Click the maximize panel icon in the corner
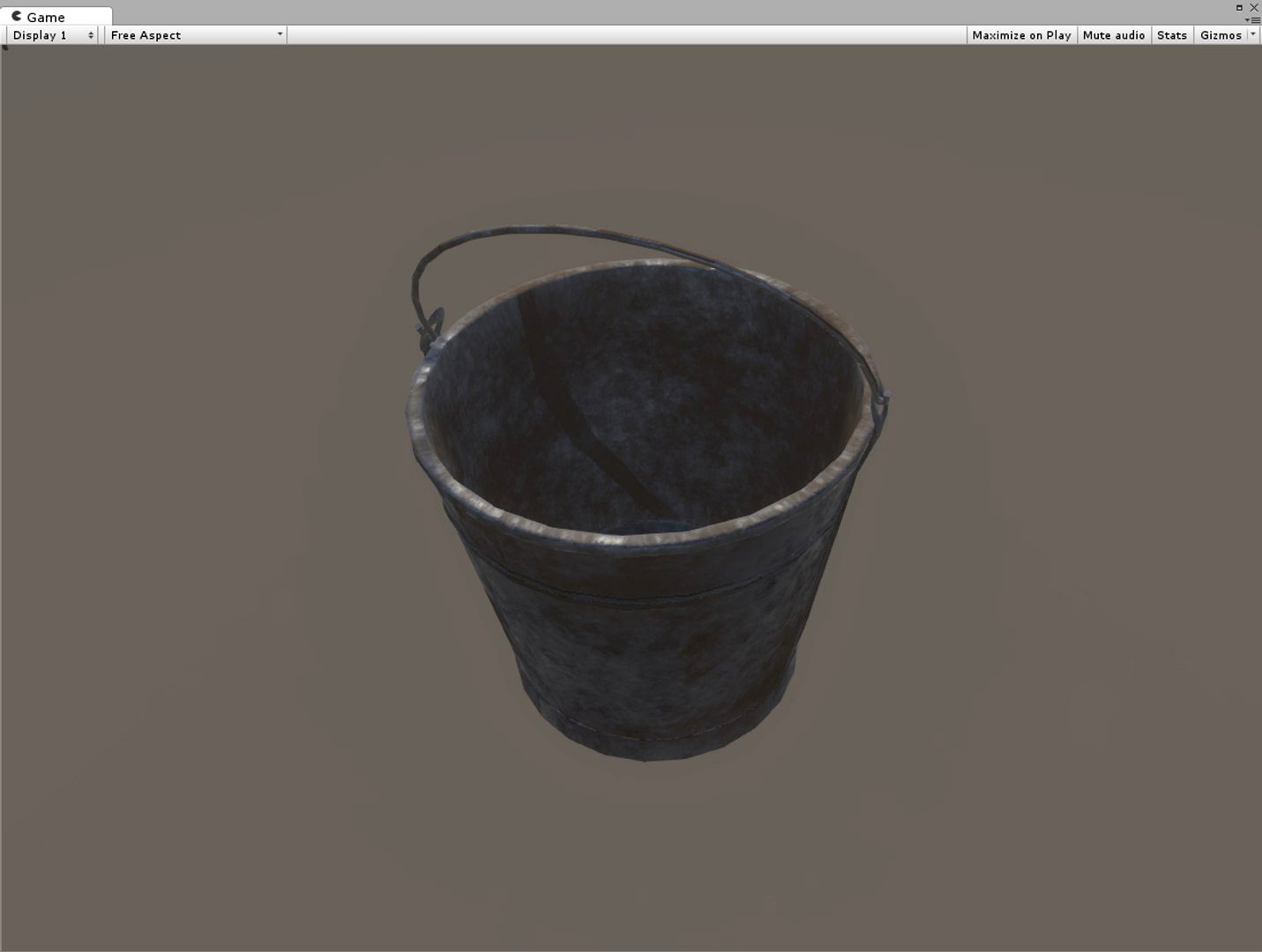 pyautogui.click(x=1239, y=8)
